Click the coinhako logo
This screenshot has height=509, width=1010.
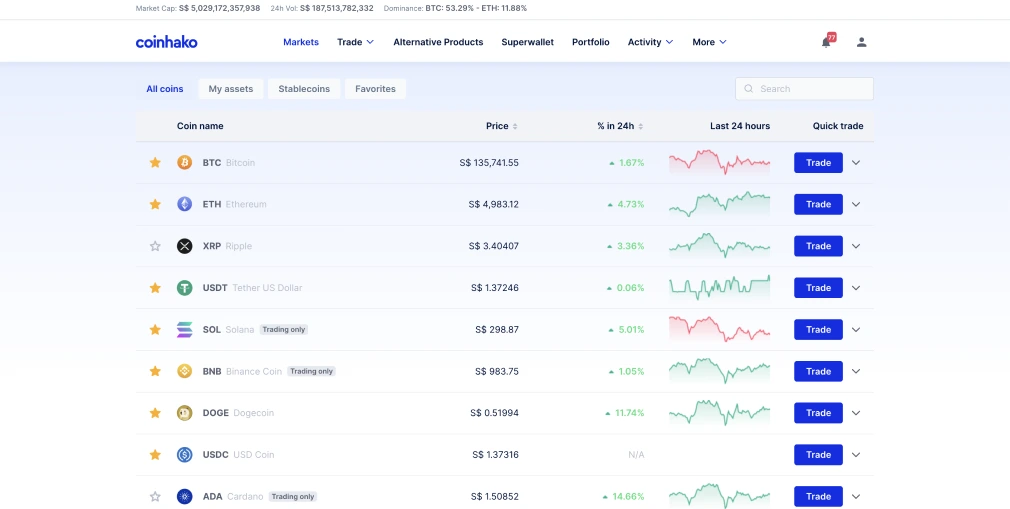[166, 42]
